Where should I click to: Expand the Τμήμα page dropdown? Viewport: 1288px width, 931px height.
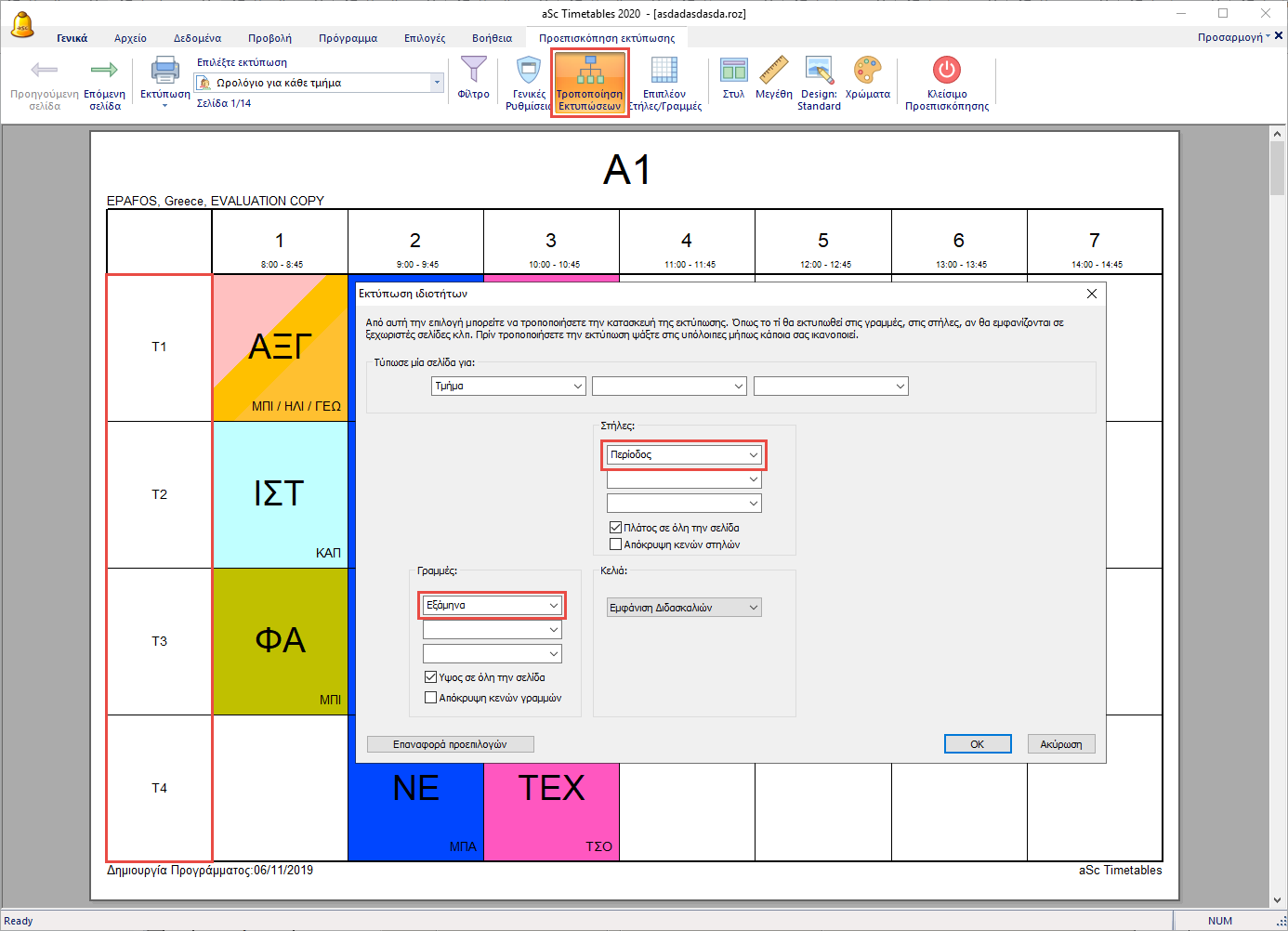click(509, 387)
